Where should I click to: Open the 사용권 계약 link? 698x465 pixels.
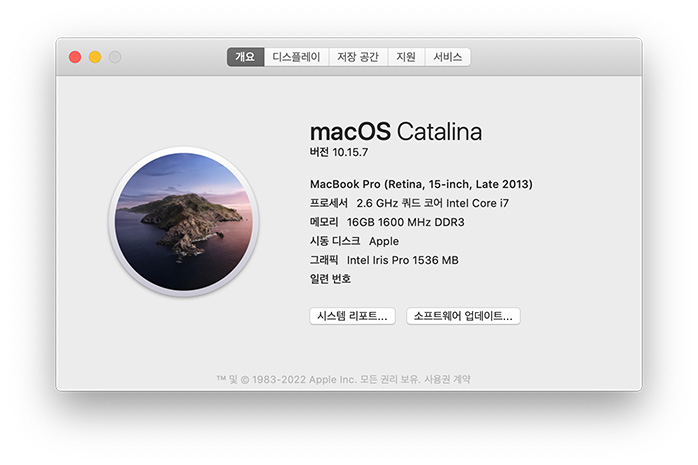[447, 379]
